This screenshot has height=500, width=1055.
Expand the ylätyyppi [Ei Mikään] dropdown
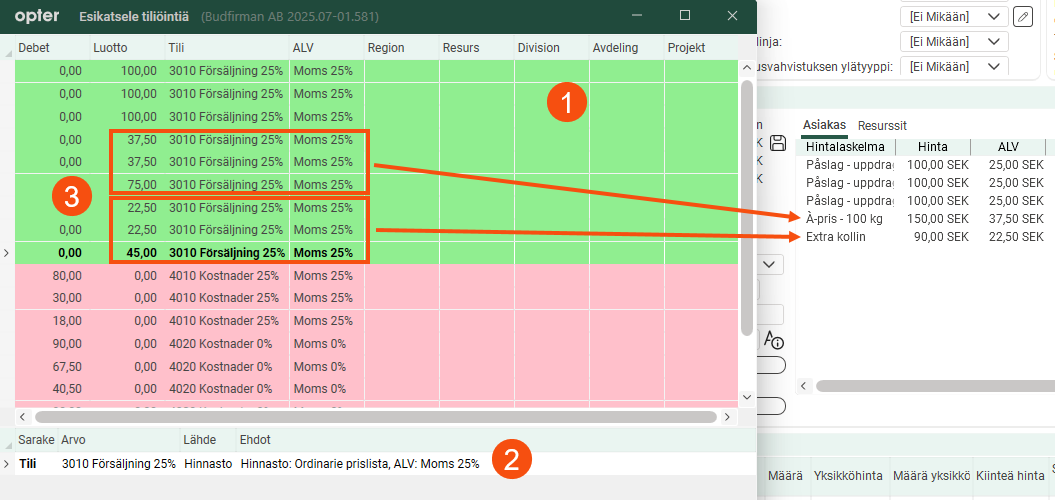tap(953, 67)
